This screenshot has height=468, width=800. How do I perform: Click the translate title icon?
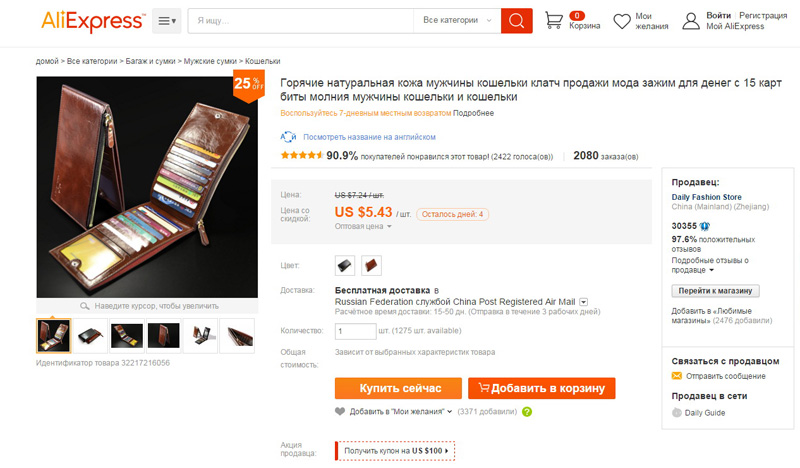288,137
